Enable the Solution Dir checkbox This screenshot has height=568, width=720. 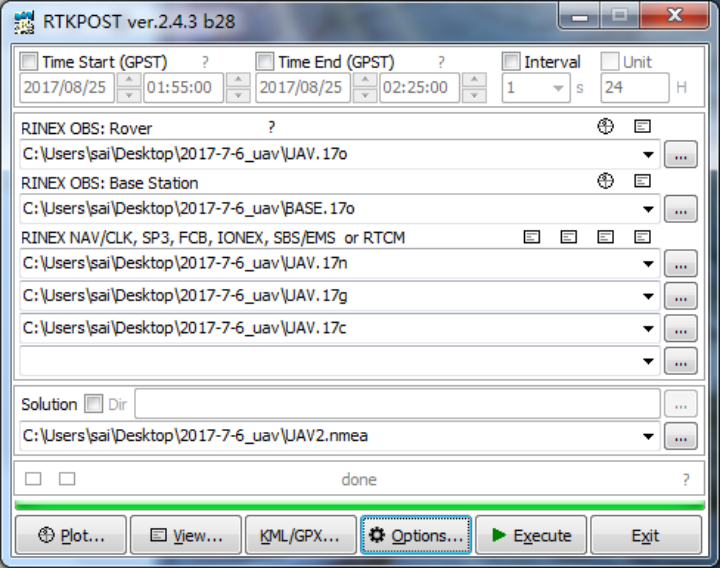point(94,404)
